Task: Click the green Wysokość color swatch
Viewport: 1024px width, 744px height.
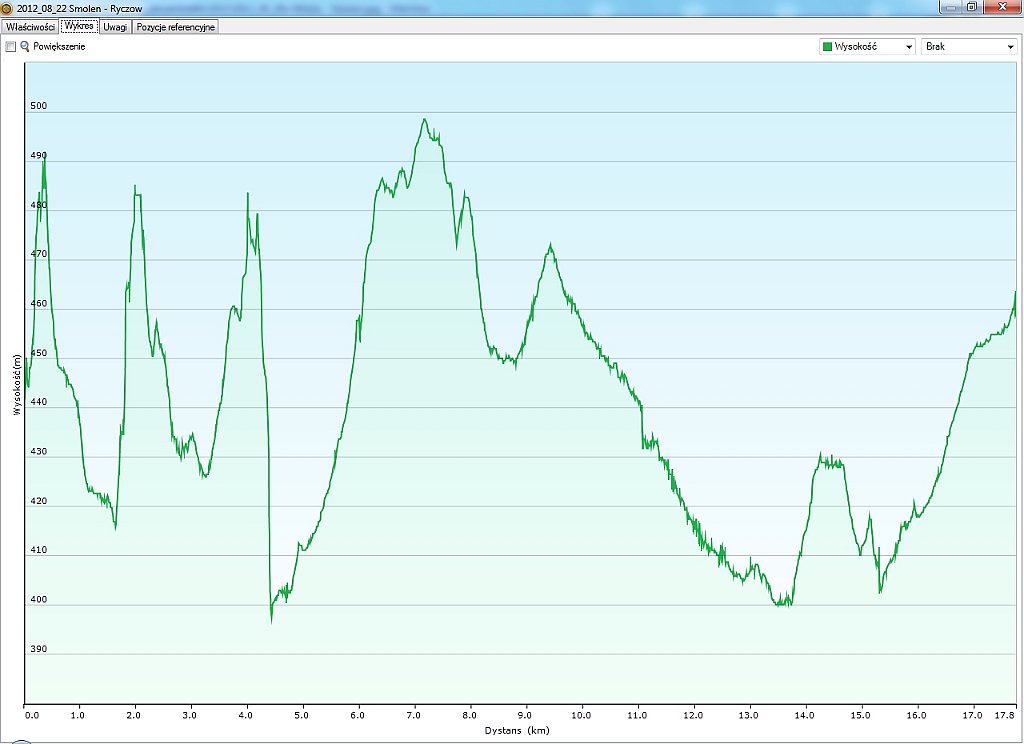Action: [827, 47]
